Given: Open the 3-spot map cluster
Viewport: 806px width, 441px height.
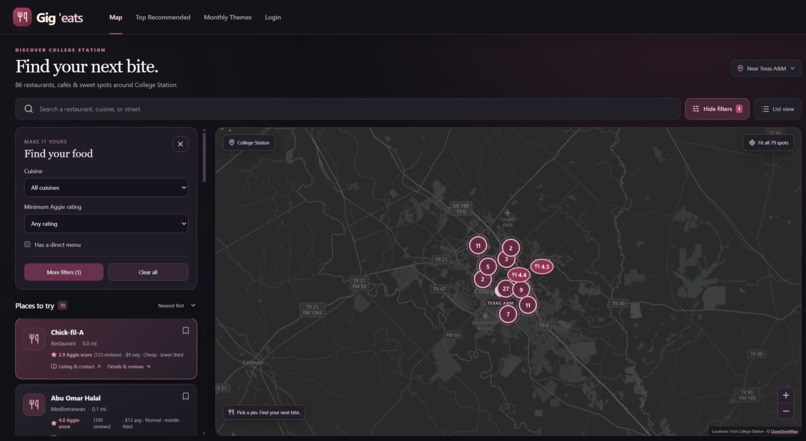Looking at the screenshot, I should tap(506, 260).
